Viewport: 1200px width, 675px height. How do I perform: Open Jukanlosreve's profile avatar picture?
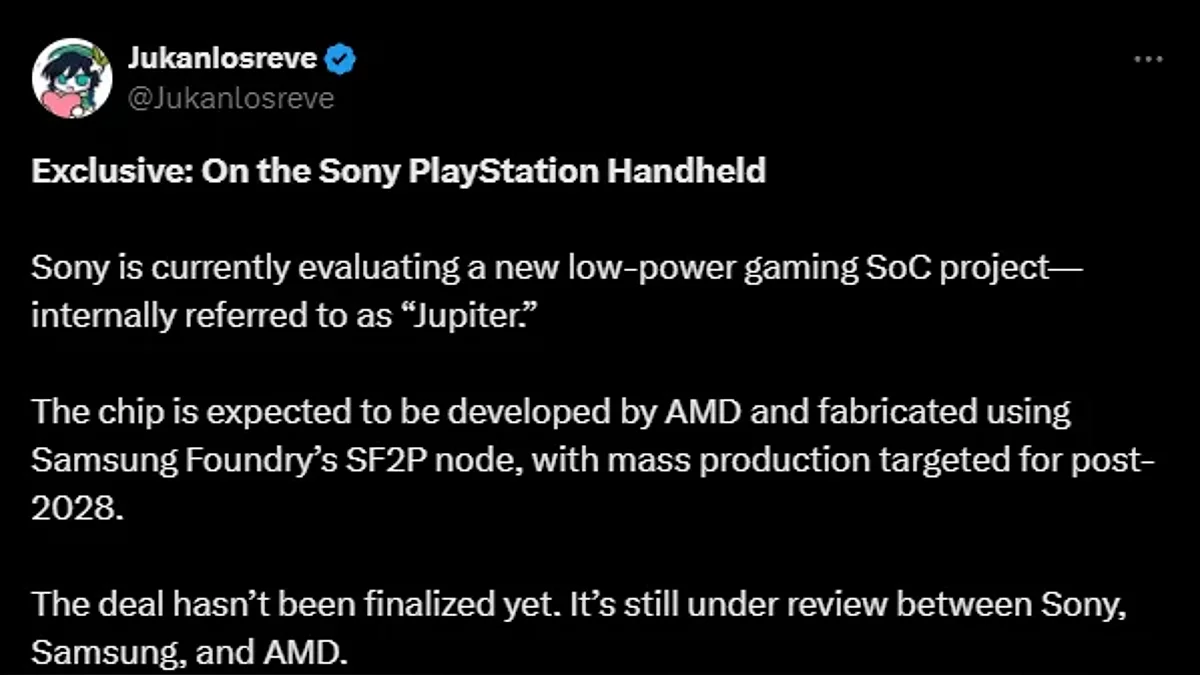click(x=72, y=79)
